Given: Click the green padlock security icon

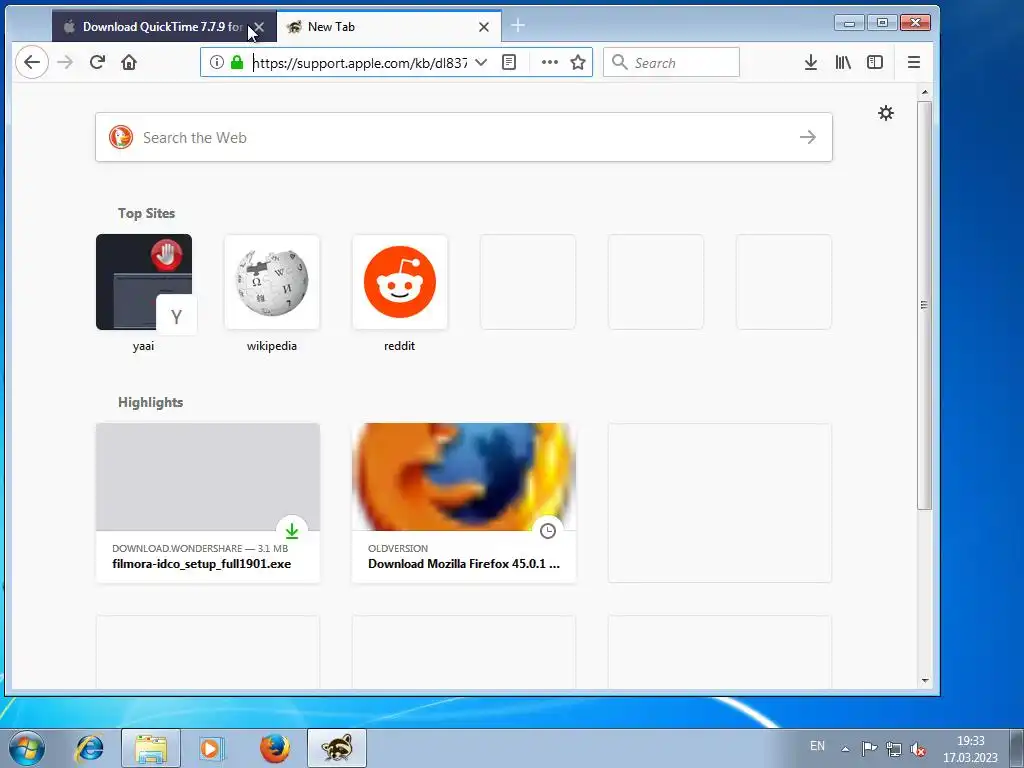Looking at the screenshot, I should pos(237,63).
